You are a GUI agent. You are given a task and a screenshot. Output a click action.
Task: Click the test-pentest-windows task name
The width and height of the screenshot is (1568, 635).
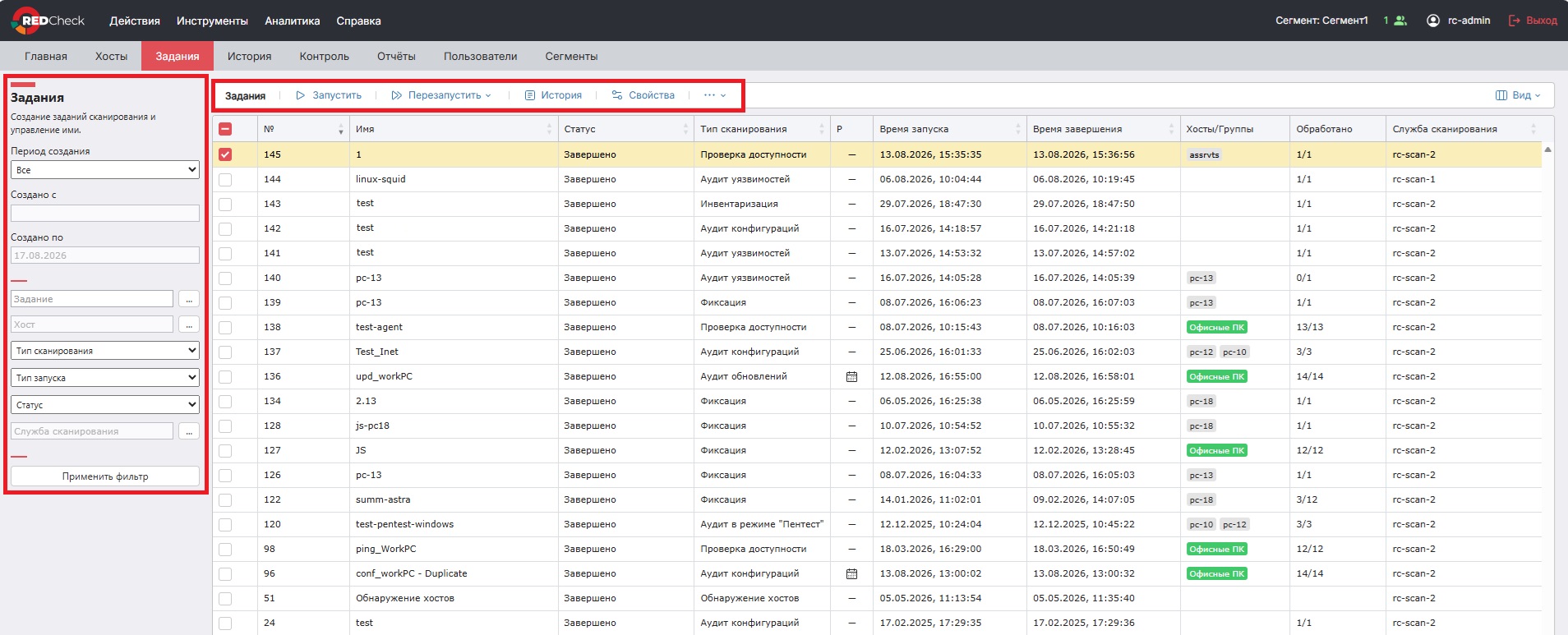coord(404,524)
